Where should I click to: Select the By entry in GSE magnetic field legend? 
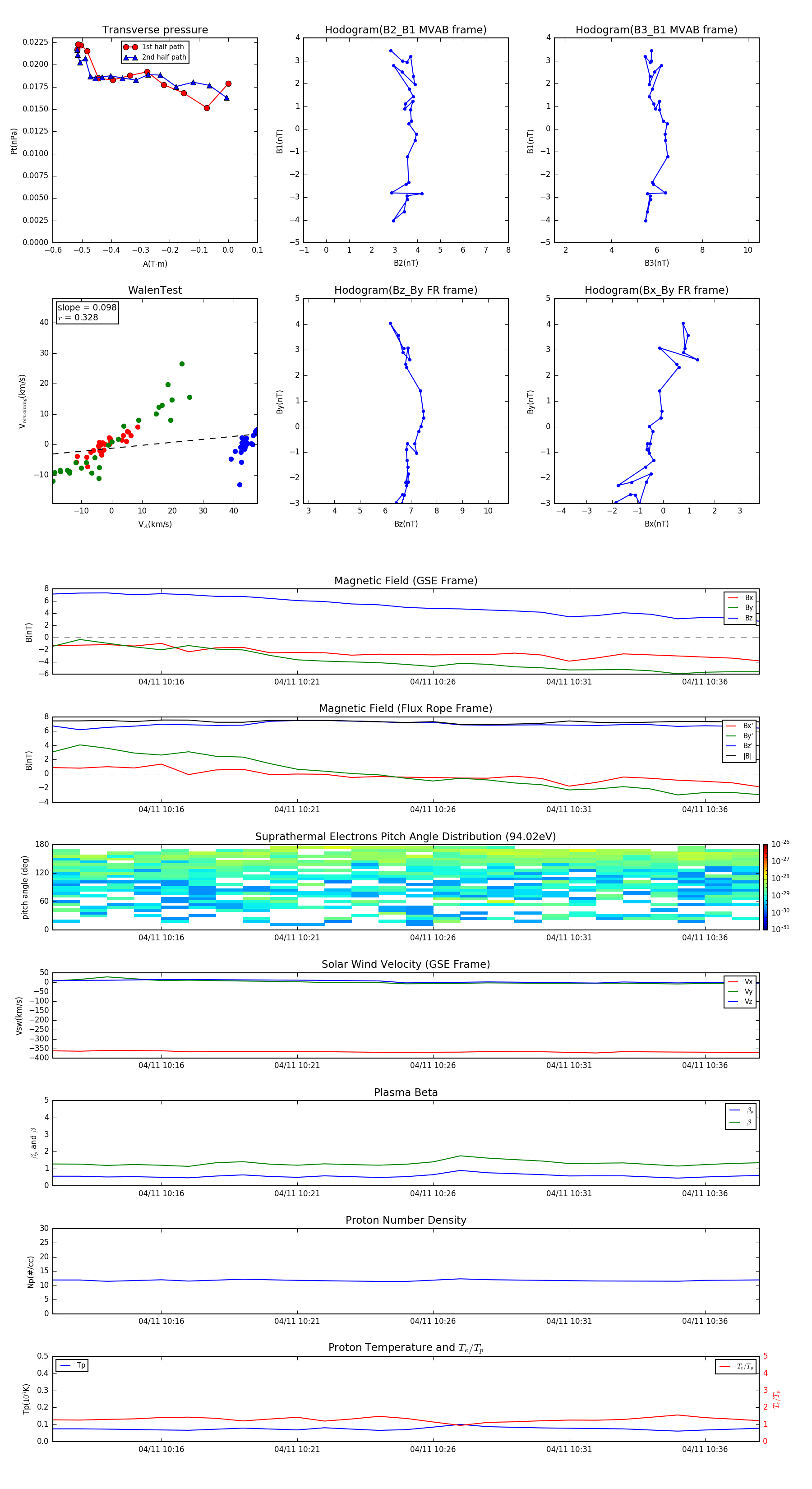(741, 607)
